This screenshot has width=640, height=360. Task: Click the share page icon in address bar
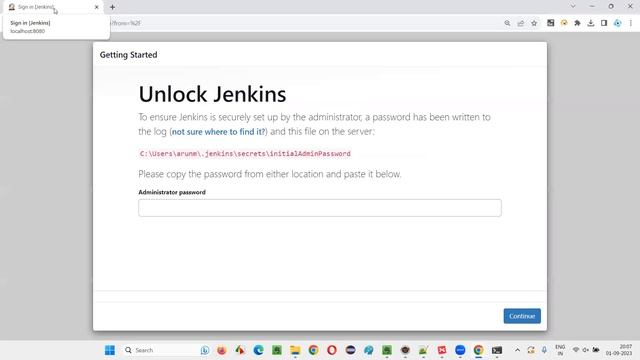[520, 23]
